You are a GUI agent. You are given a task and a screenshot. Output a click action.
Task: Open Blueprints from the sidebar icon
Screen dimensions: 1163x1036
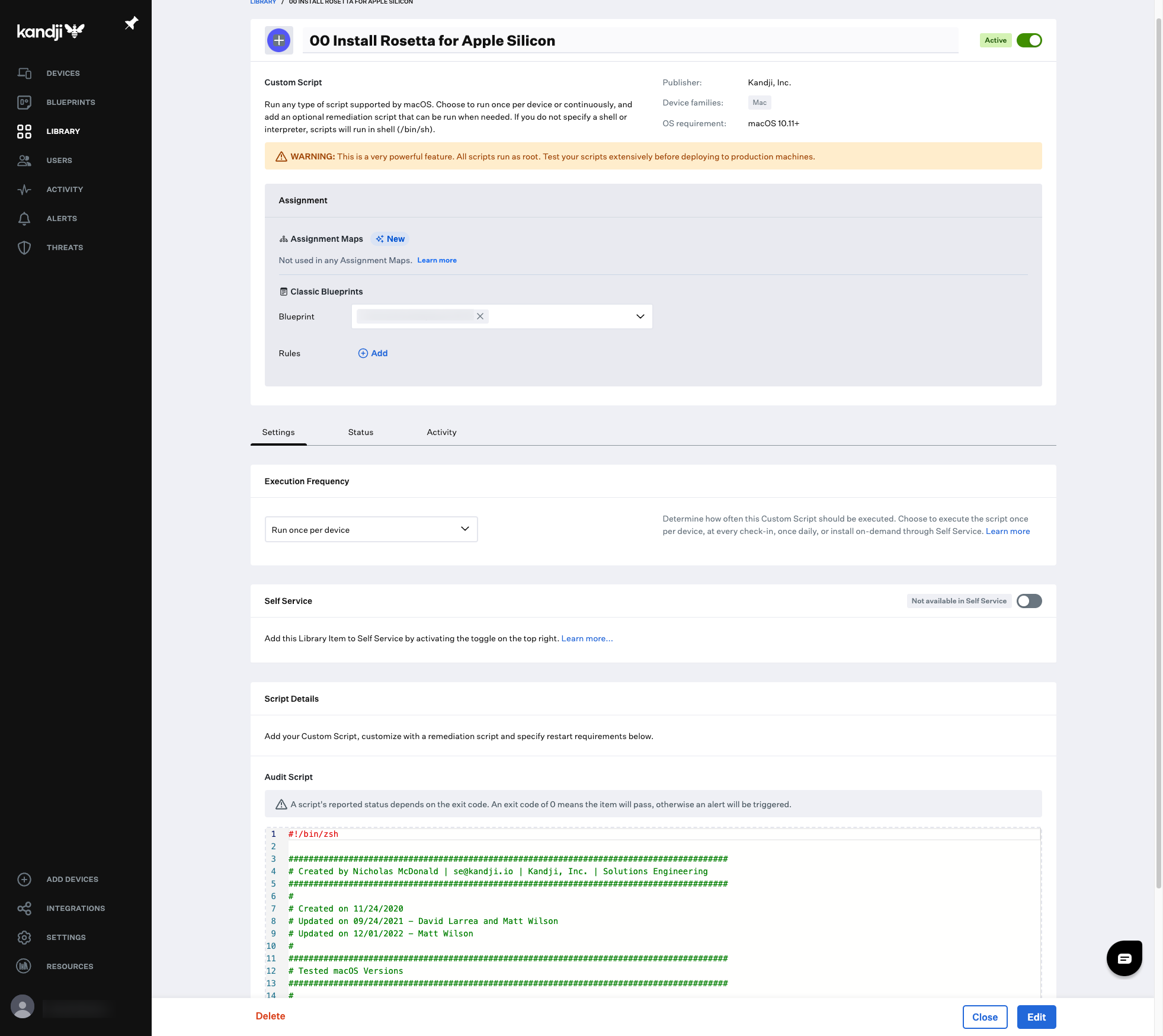[24, 102]
